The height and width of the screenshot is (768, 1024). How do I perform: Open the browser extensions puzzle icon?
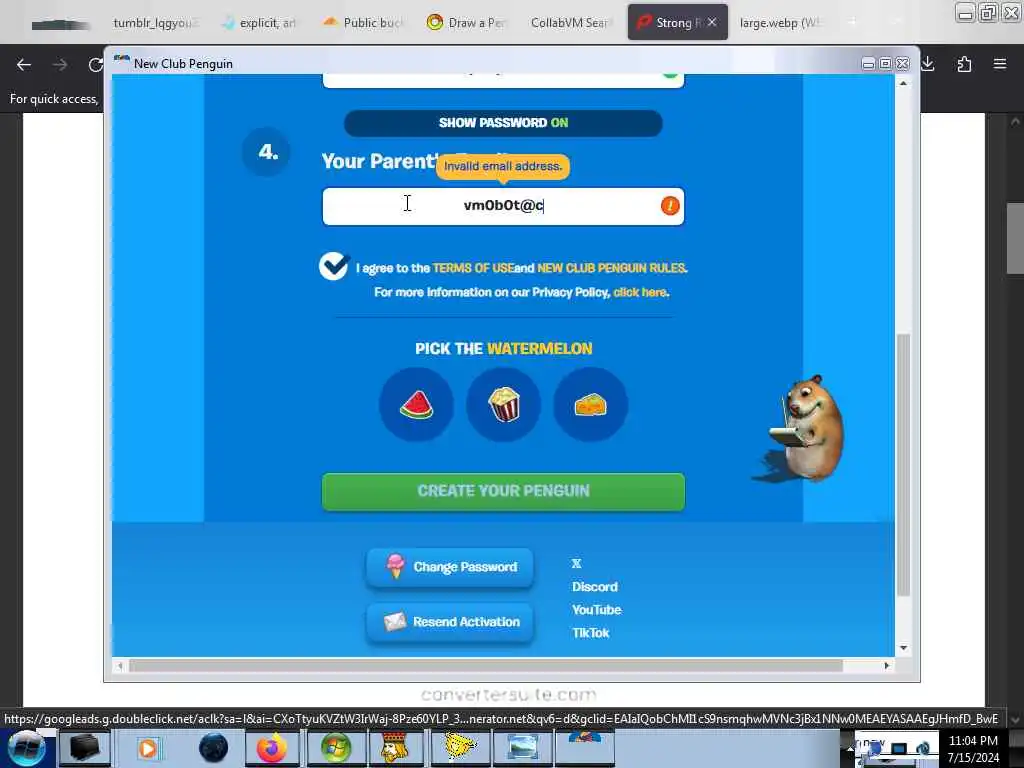click(x=964, y=64)
